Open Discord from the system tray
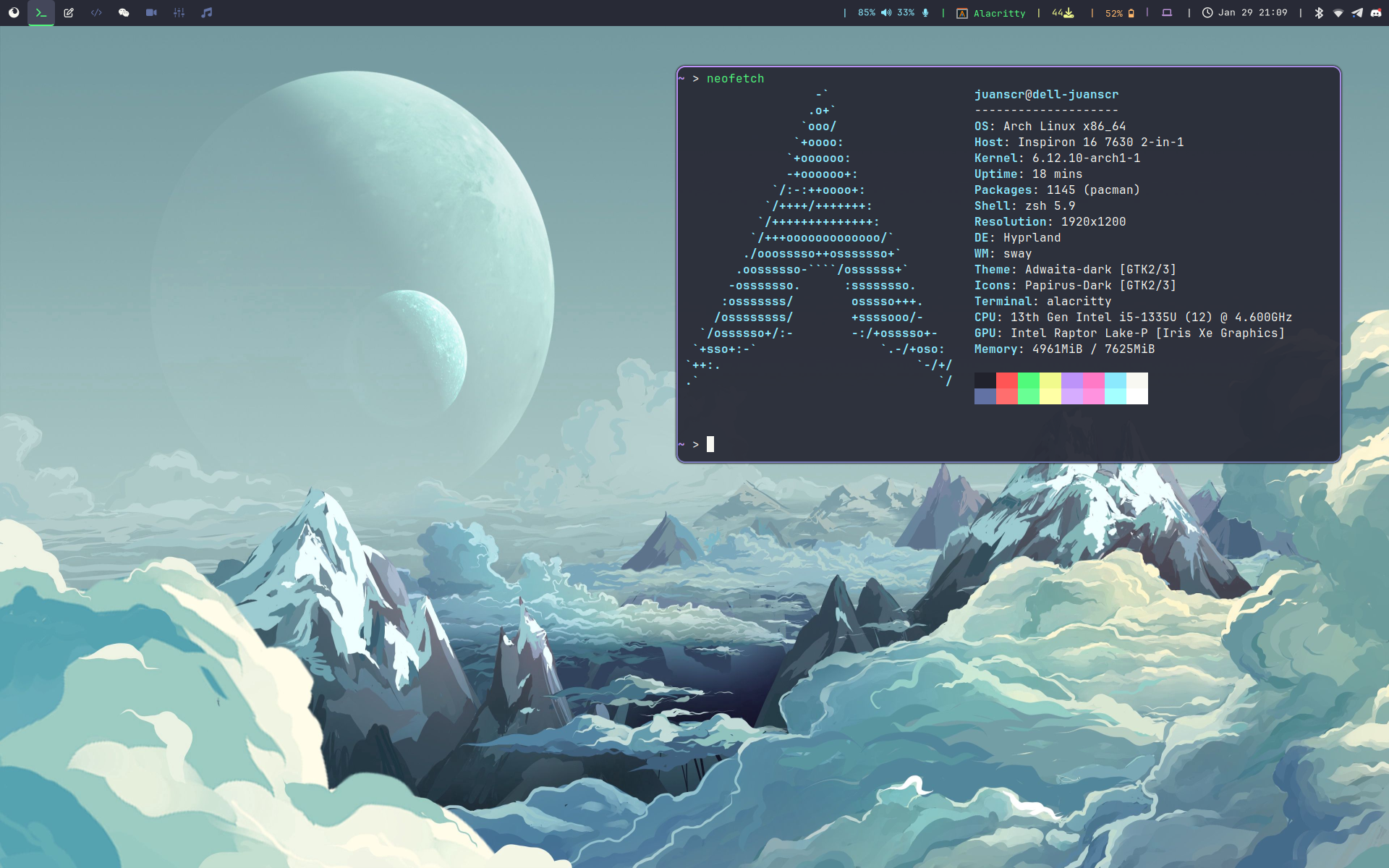The width and height of the screenshot is (1389, 868). point(1376,13)
